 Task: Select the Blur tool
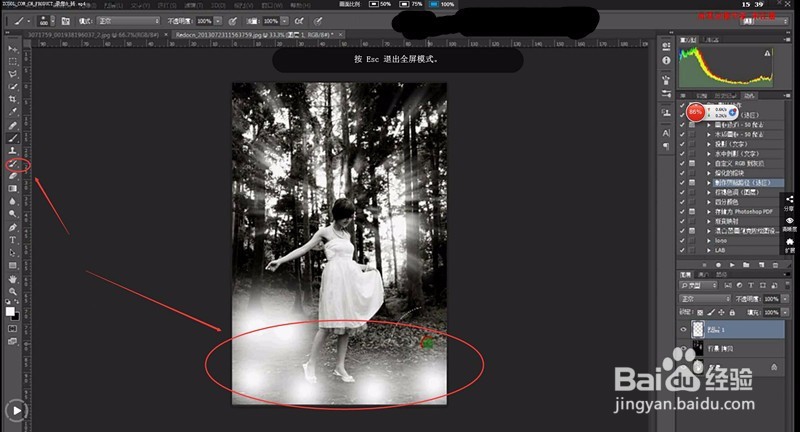pyautogui.click(x=13, y=201)
